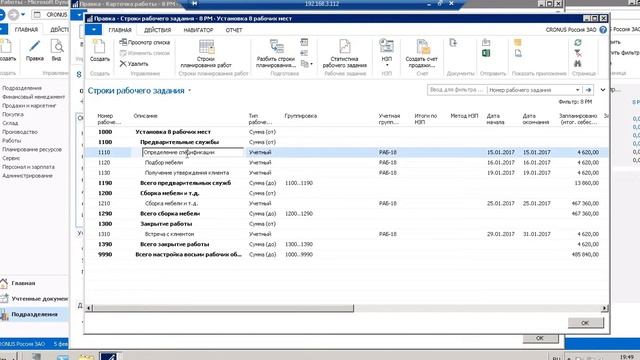Click the Excel export icon in Отправить group
Viewport: 640px width, 360px height.
click(486, 53)
